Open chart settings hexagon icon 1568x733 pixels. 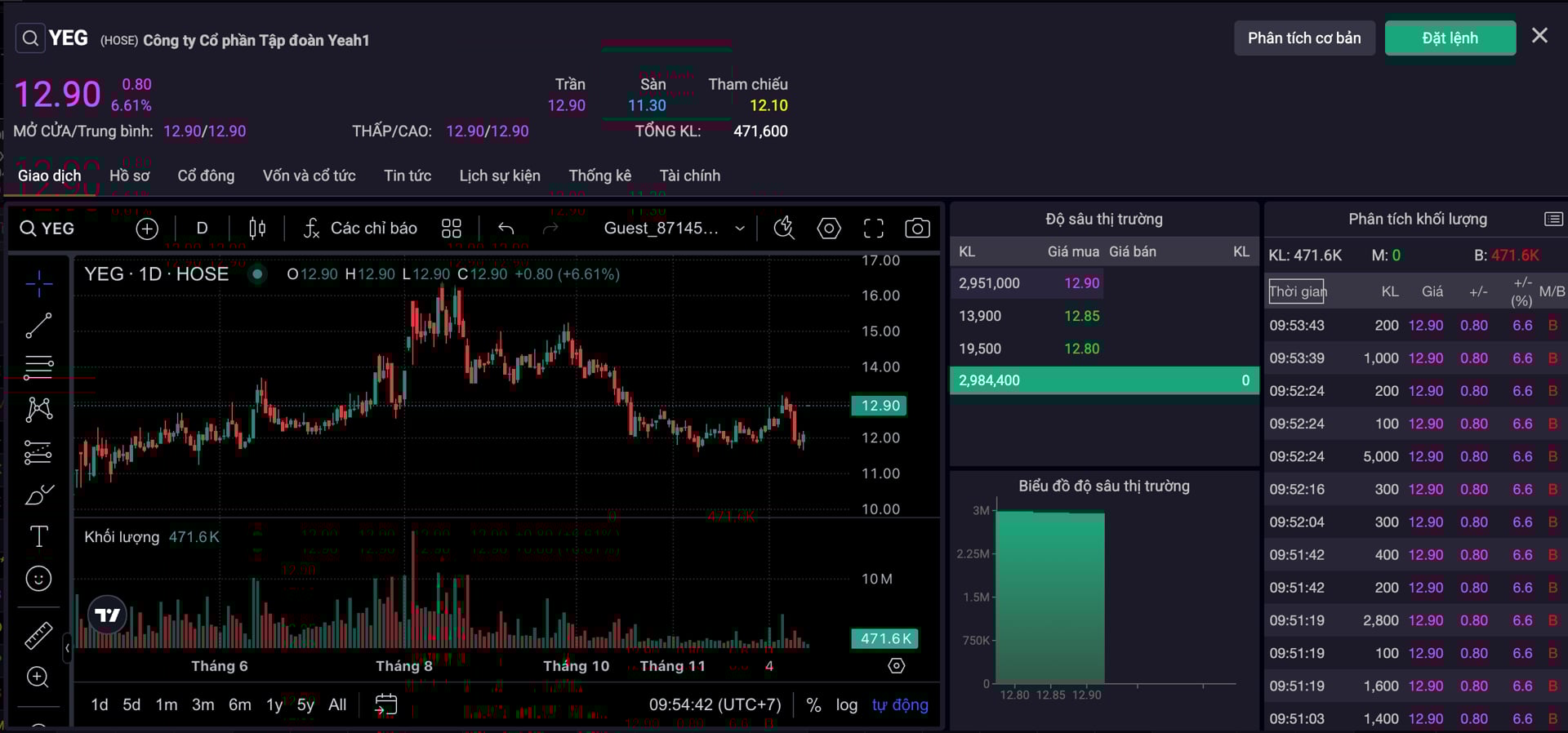(829, 229)
